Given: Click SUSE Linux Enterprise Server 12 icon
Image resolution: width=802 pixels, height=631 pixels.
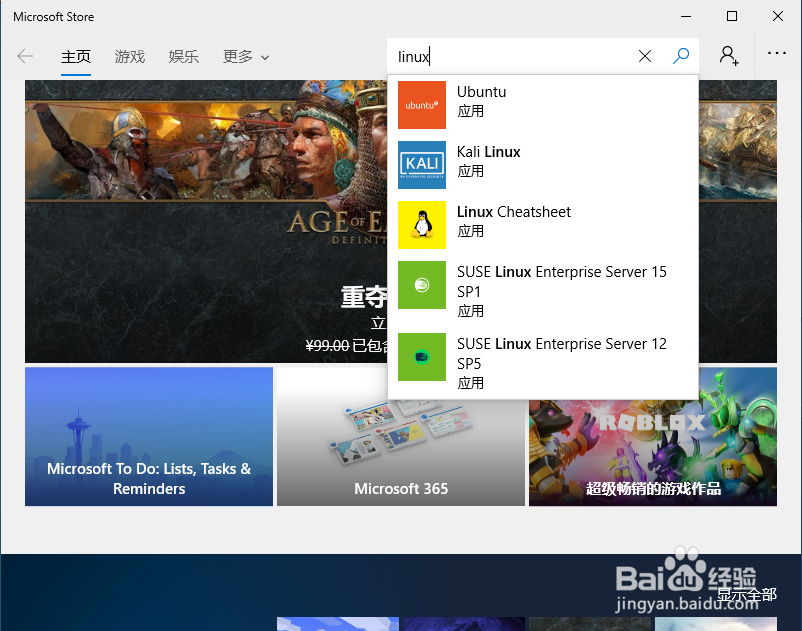Looking at the screenshot, I should 422,357.
